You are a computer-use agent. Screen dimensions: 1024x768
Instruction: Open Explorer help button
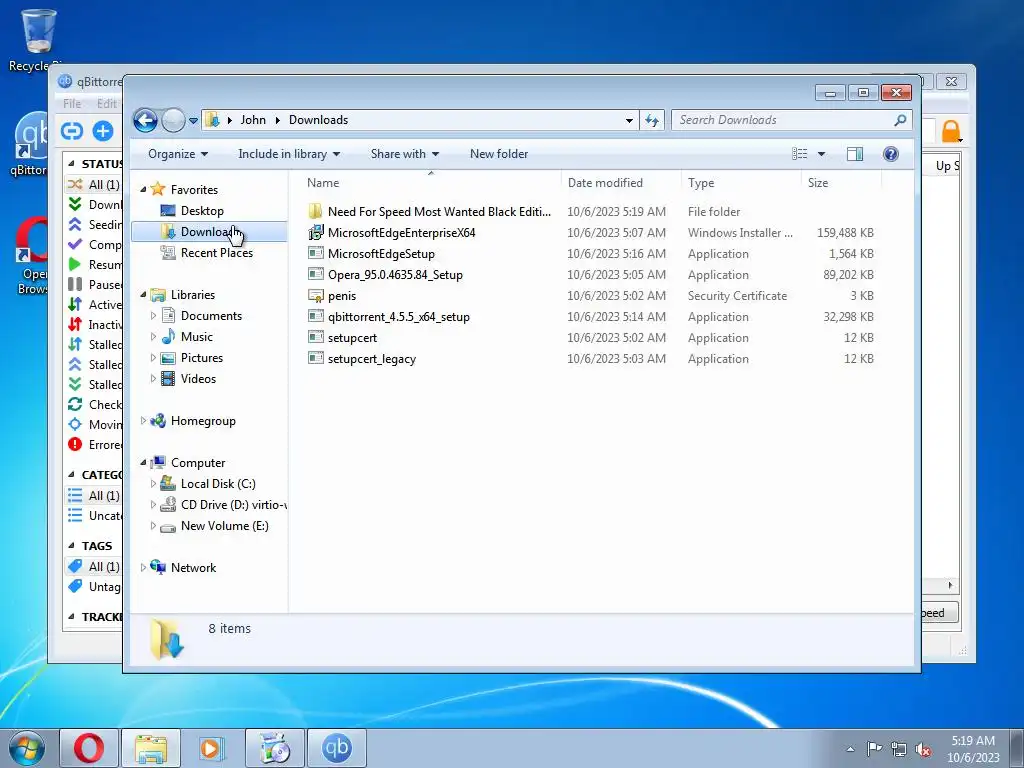click(891, 154)
